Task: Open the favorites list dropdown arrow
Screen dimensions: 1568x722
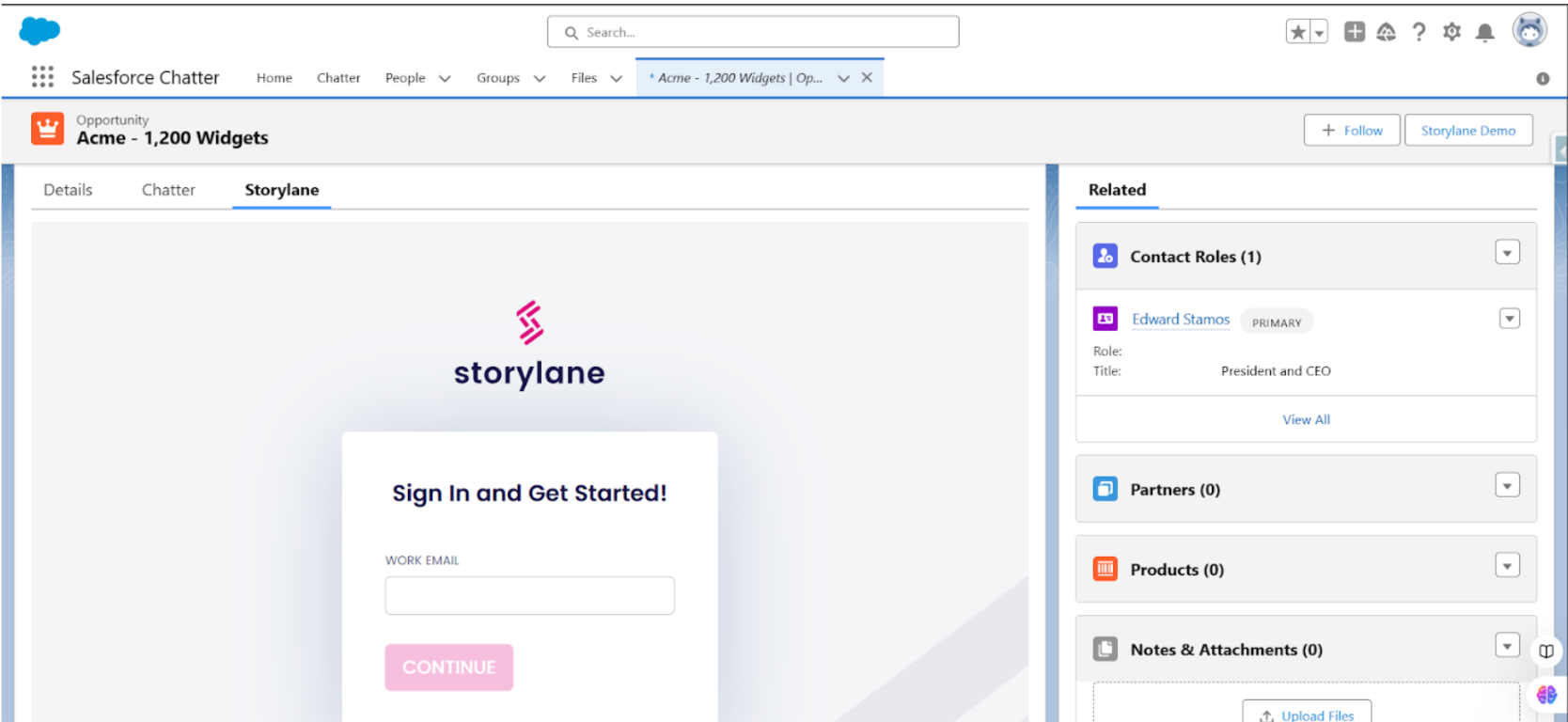Action: coord(1319,33)
